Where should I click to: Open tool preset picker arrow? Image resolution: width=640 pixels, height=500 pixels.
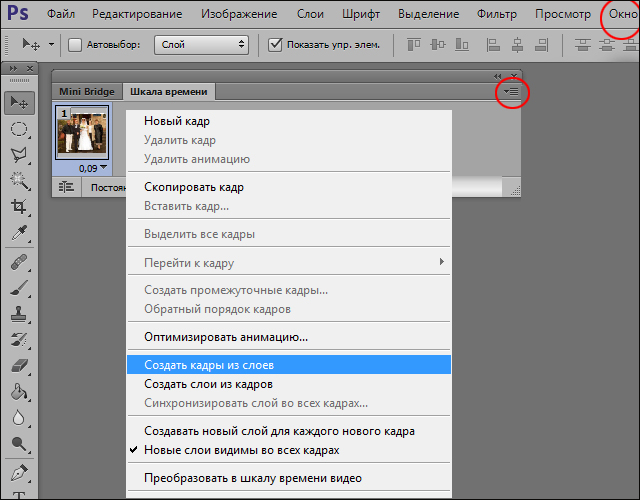(51, 44)
